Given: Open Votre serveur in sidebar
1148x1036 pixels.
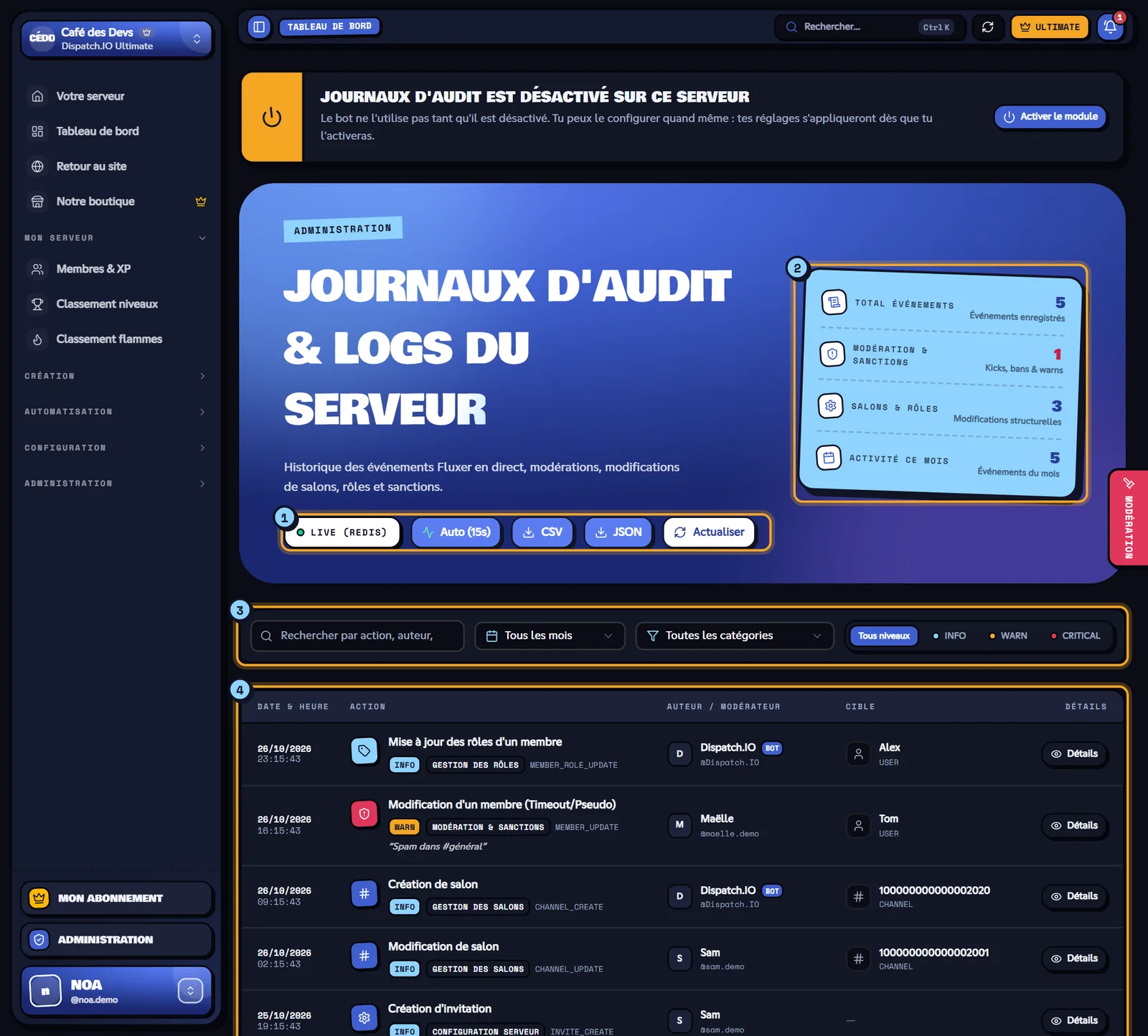Looking at the screenshot, I should [x=117, y=96].
